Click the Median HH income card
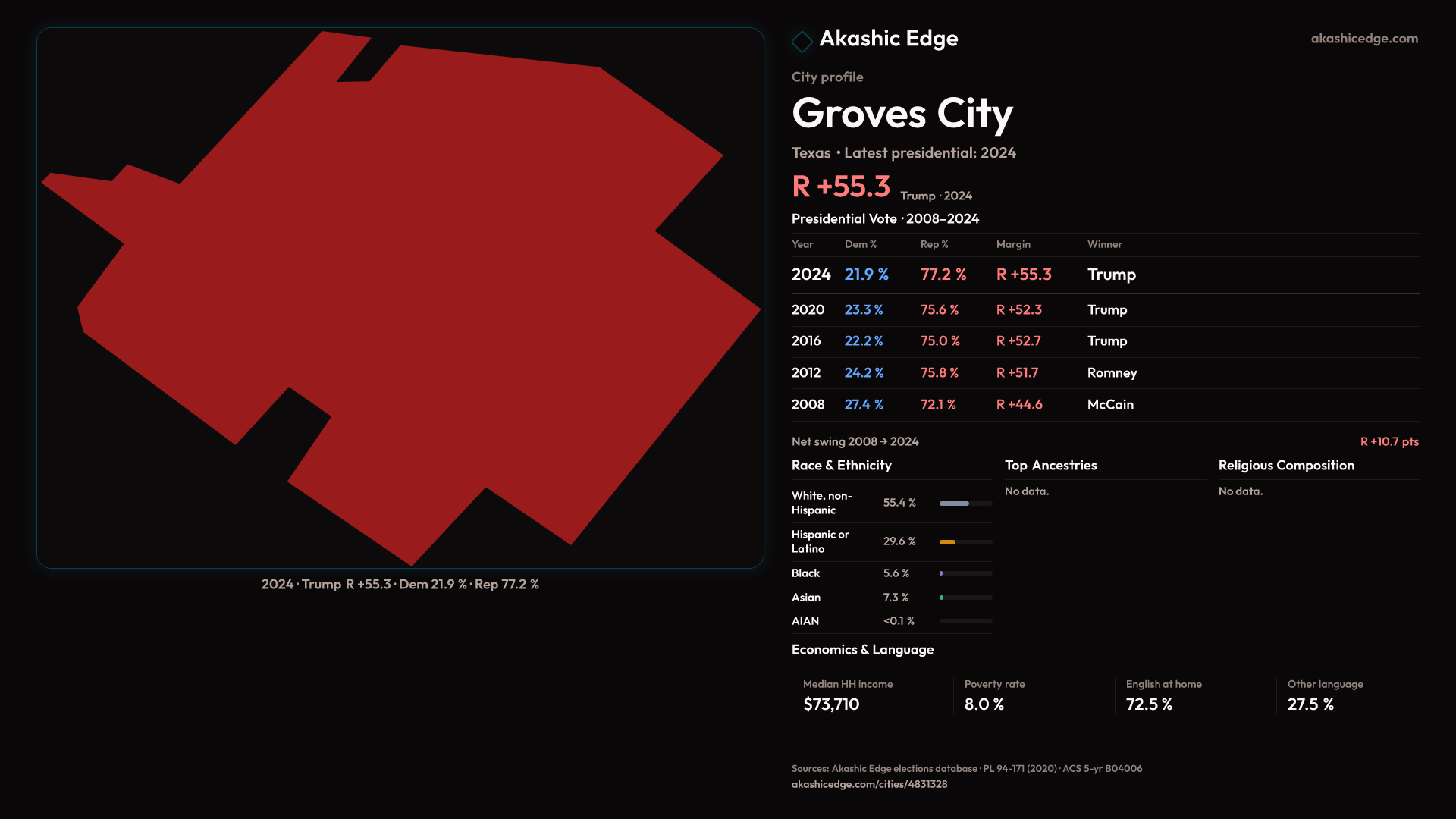 848,695
